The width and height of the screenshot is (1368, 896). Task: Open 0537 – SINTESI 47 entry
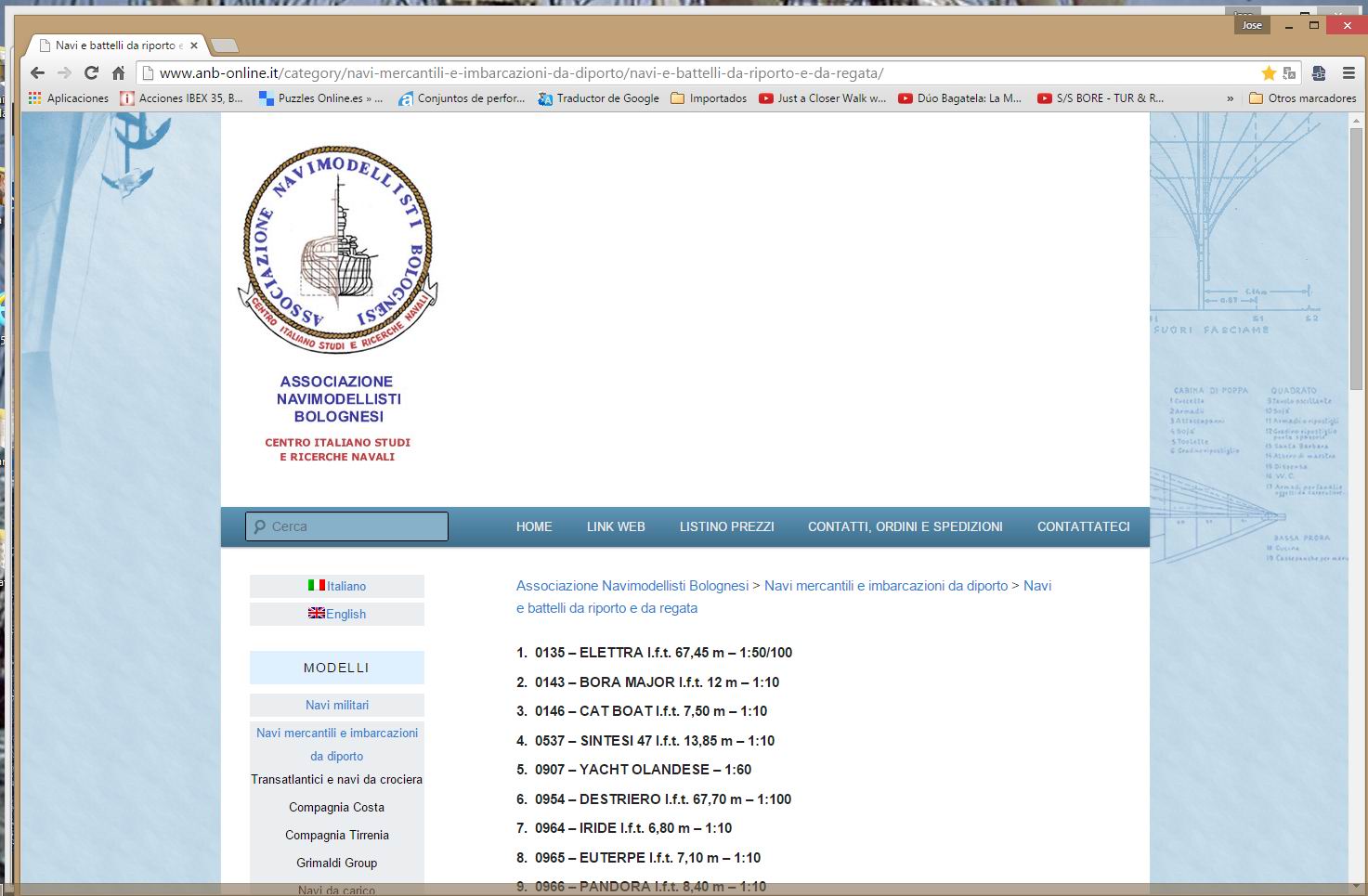pos(655,741)
